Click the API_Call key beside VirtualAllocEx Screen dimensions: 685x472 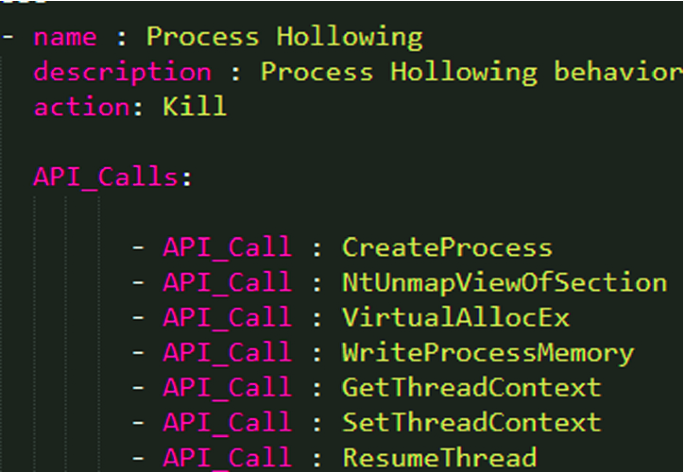[227, 318]
